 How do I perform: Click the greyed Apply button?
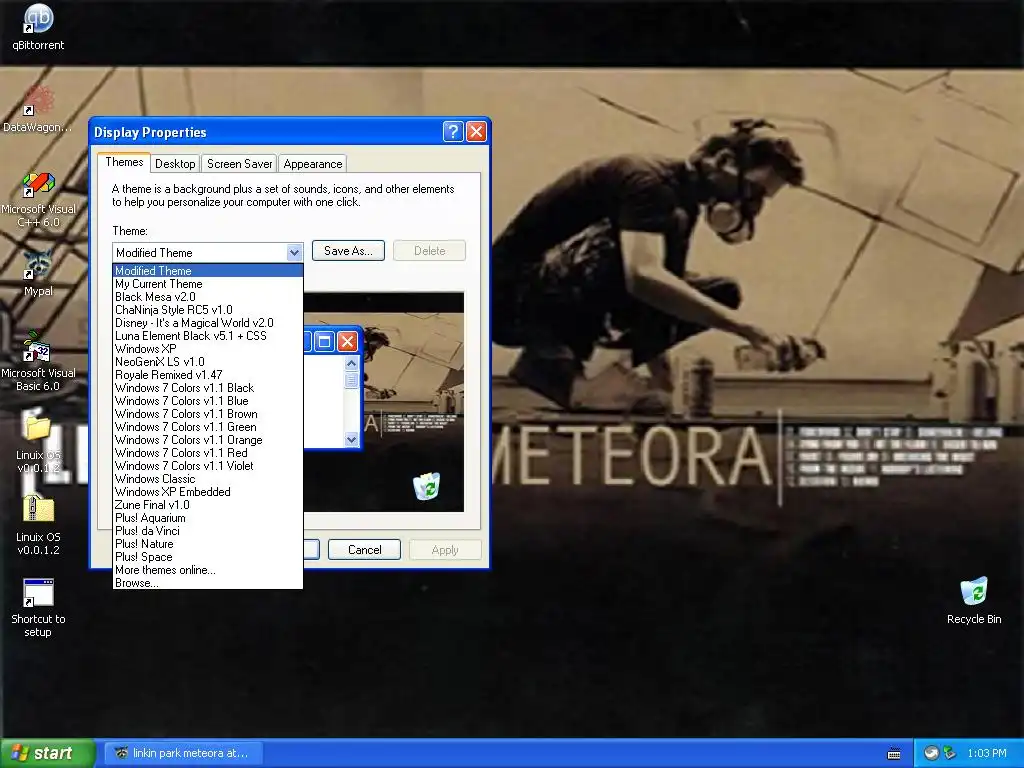[x=445, y=550]
